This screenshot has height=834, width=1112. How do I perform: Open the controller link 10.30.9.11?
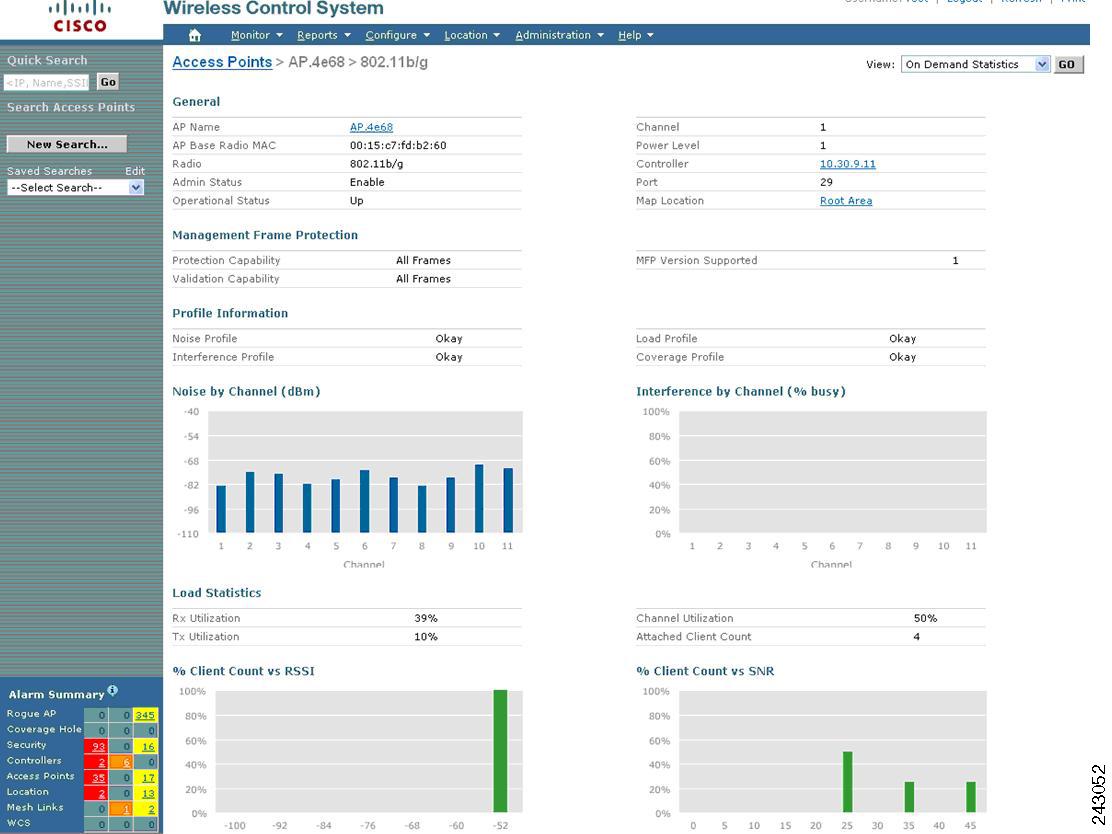click(847, 164)
